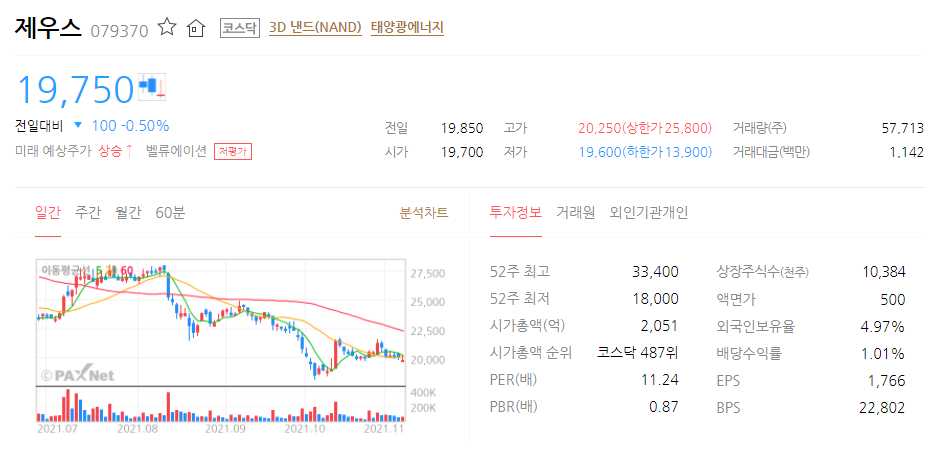Image resolution: width=934 pixels, height=453 pixels.
Task: Switch to the 주간 chart tab
Action: [88, 213]
